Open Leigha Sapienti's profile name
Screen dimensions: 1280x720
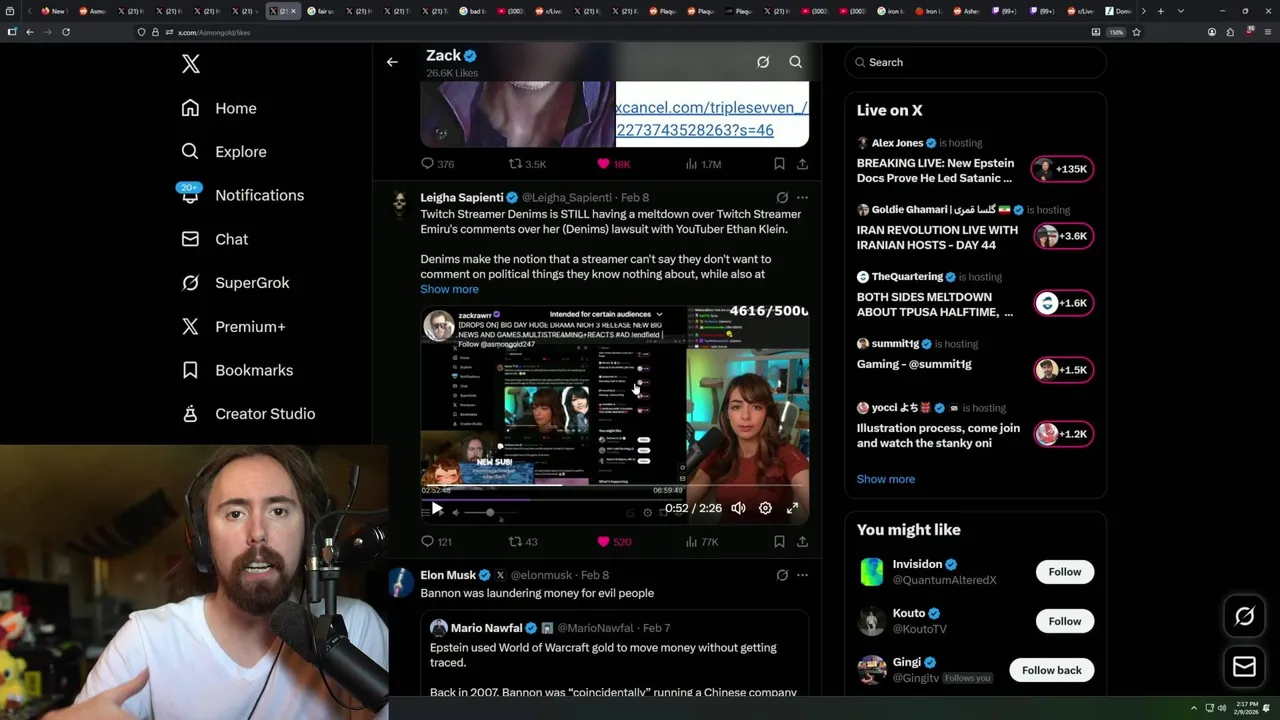pyautogui.click(x=461, y=198)
